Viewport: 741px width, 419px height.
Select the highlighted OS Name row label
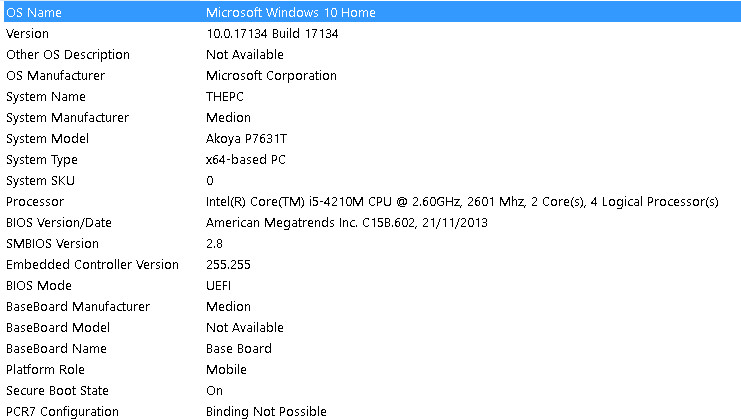[x=34, y=12]
